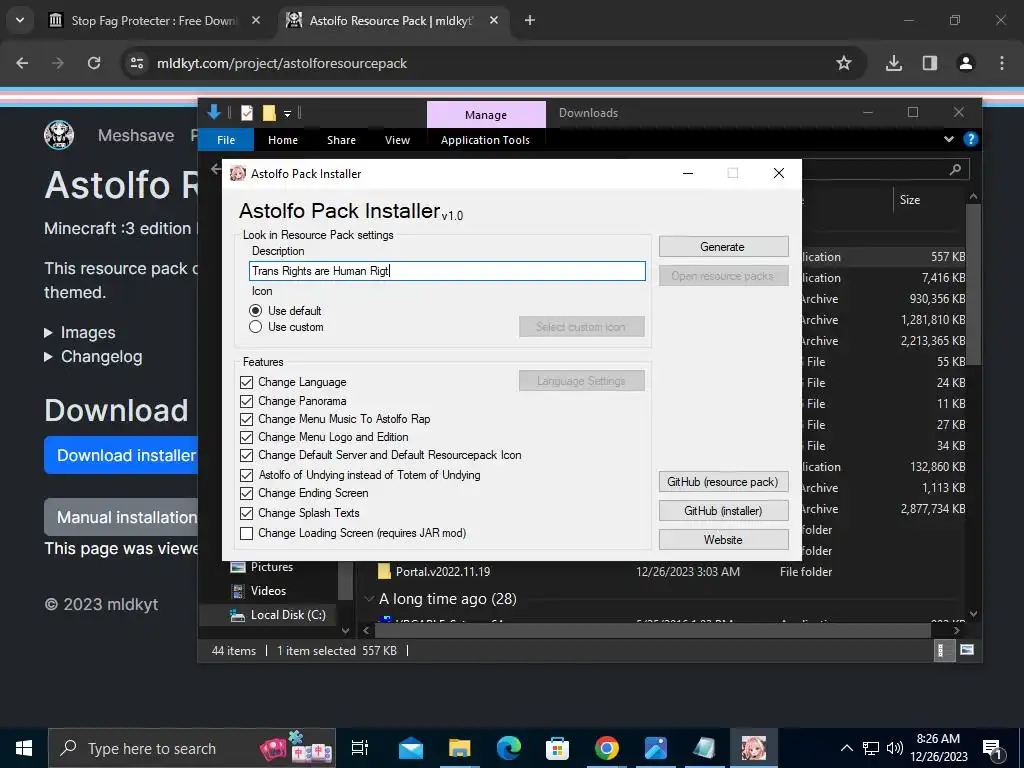Click the blue down-arrow icon in Explorer title bar
The width and height of the screenshot is (1024, 768).
(x=214, y=112)
